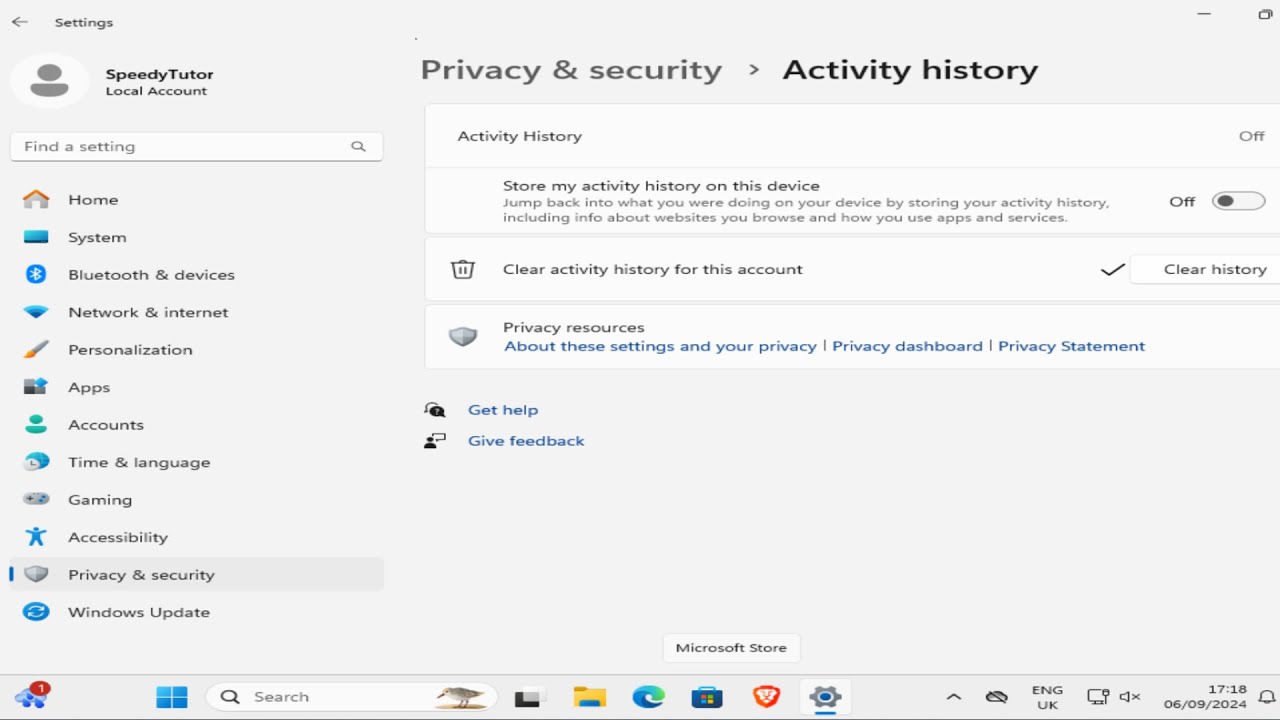This screenshot has height=720, width=1280.
Task: Click the System monitor icon
Action: 36,237
